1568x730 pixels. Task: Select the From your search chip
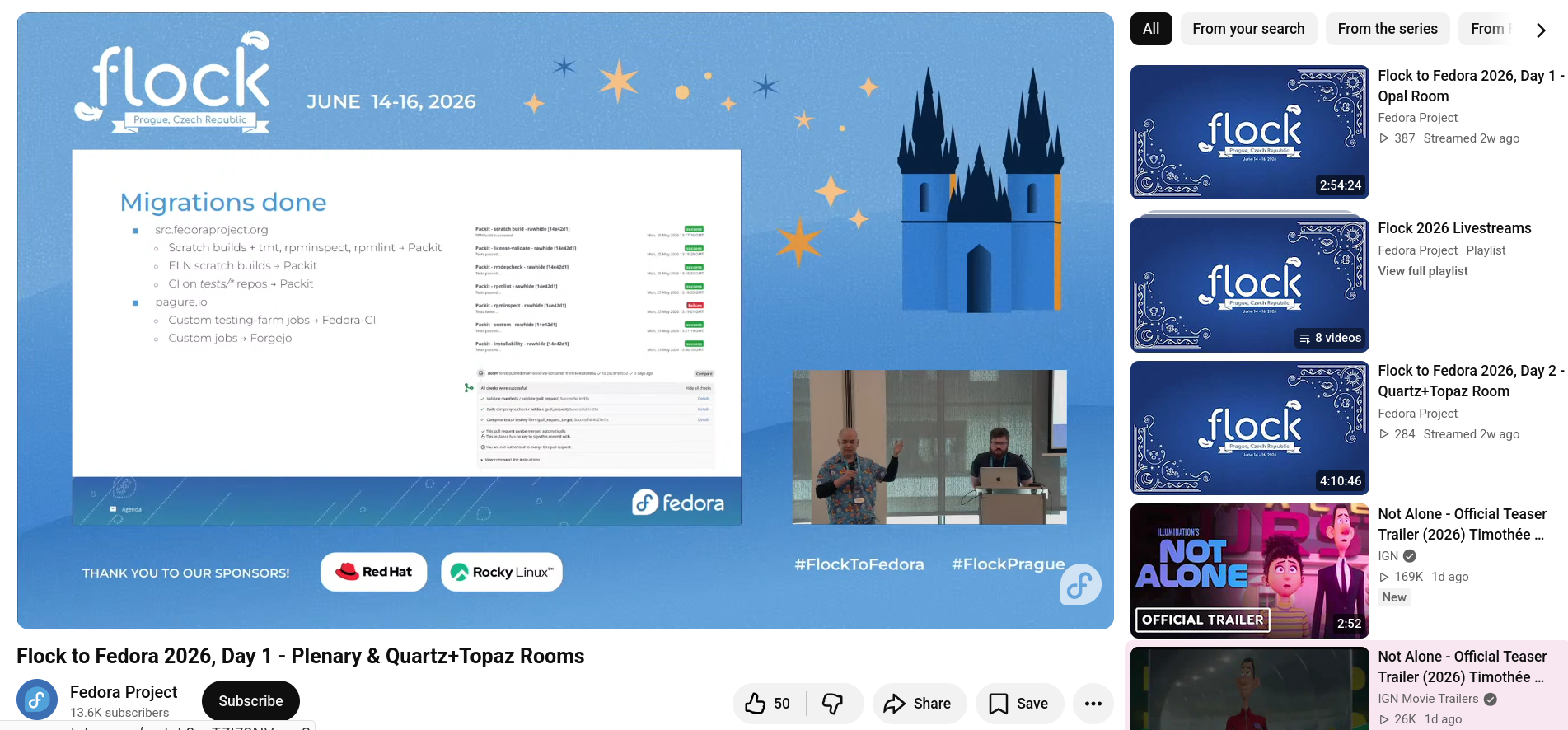click(1248, 29)
